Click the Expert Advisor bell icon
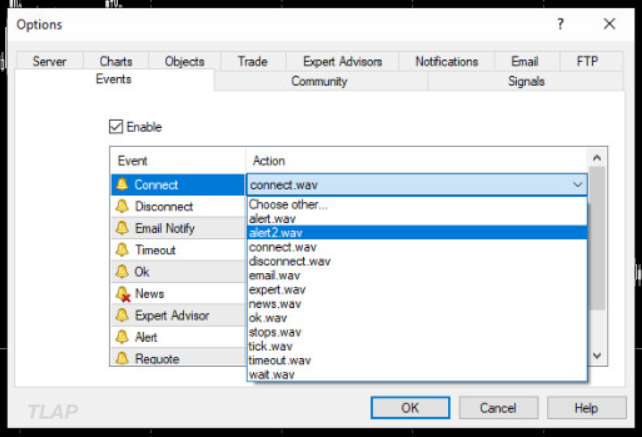The image size is (642, 437). coord(122,315)
